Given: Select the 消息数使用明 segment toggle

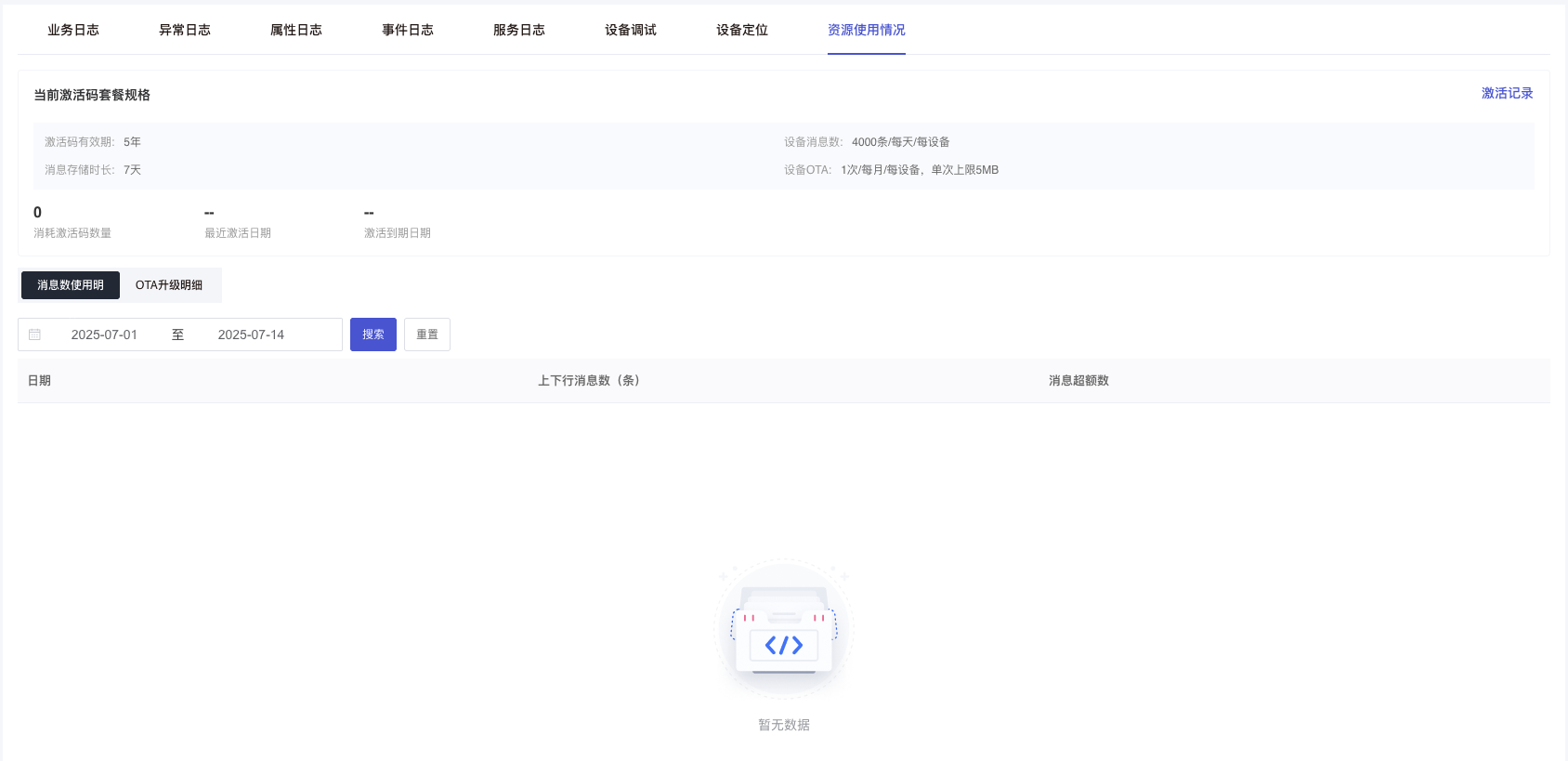Looking at the screenshot, I should point(71,285).
